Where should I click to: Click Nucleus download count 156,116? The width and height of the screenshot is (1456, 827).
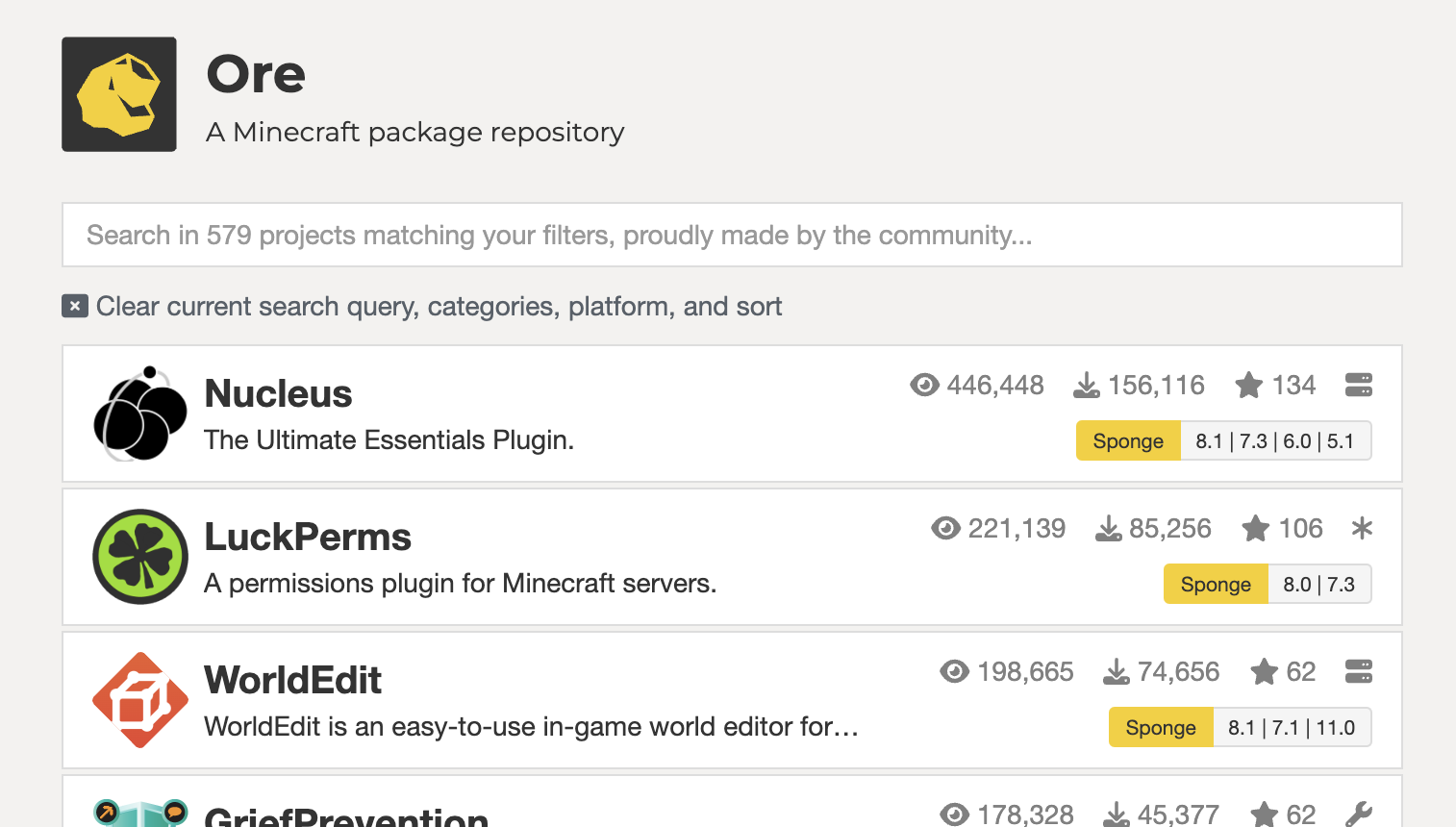point(1156,386)
